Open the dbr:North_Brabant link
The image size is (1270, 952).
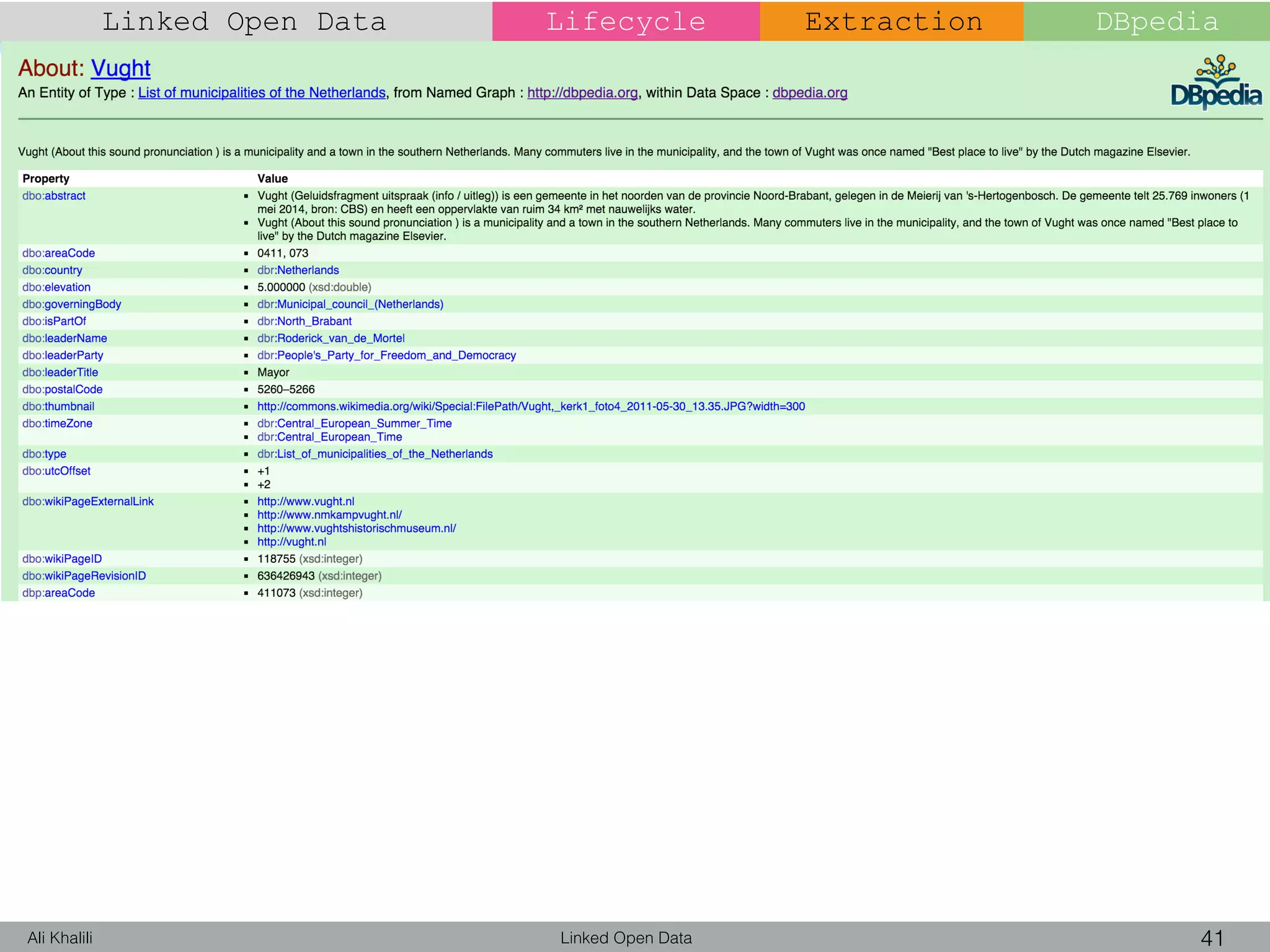[x=304, y=322]
